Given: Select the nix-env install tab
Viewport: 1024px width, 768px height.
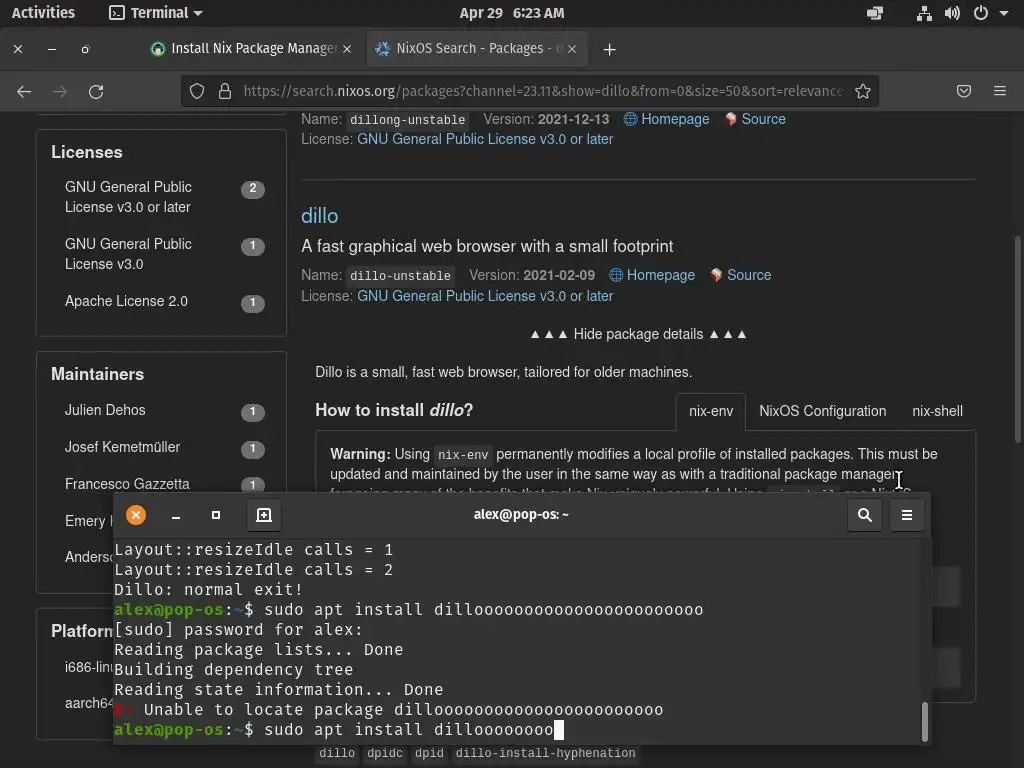Looking at the screenshot, I should coord(711,411).
